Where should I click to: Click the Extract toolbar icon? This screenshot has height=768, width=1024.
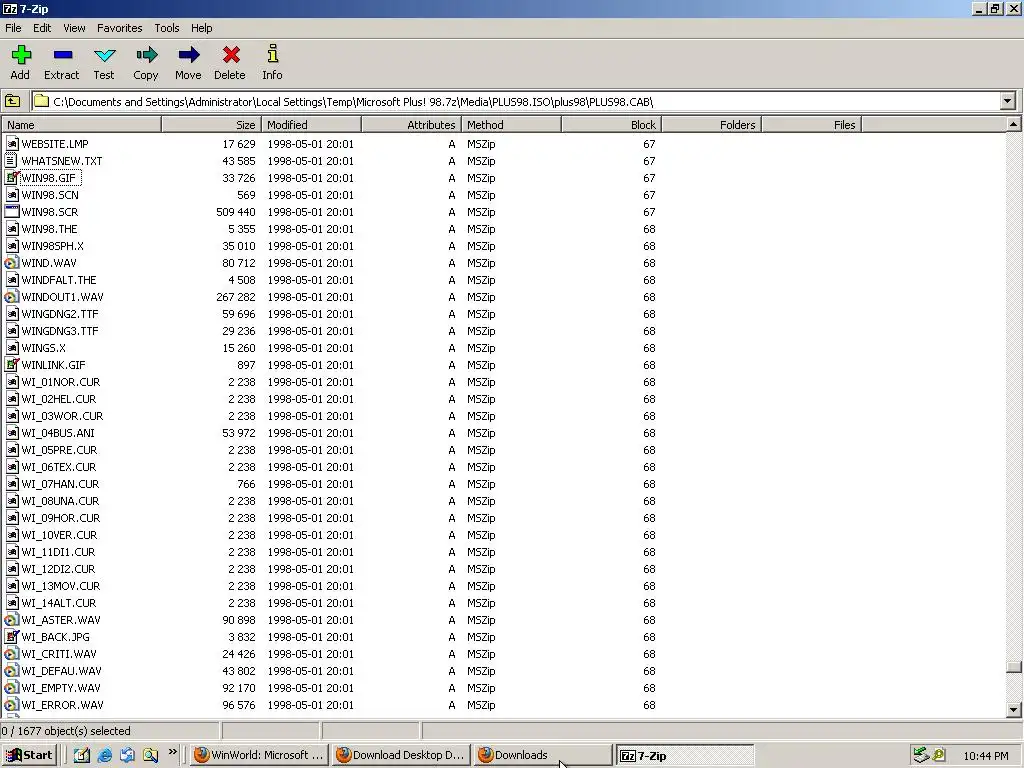(x=63, y=55)
